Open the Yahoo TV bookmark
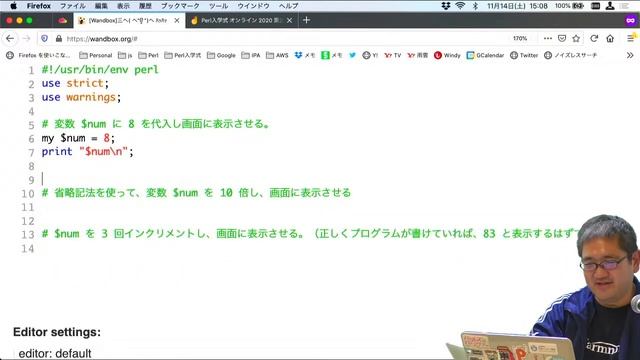This screenshot has height=360, width=640. click(393, 55)
